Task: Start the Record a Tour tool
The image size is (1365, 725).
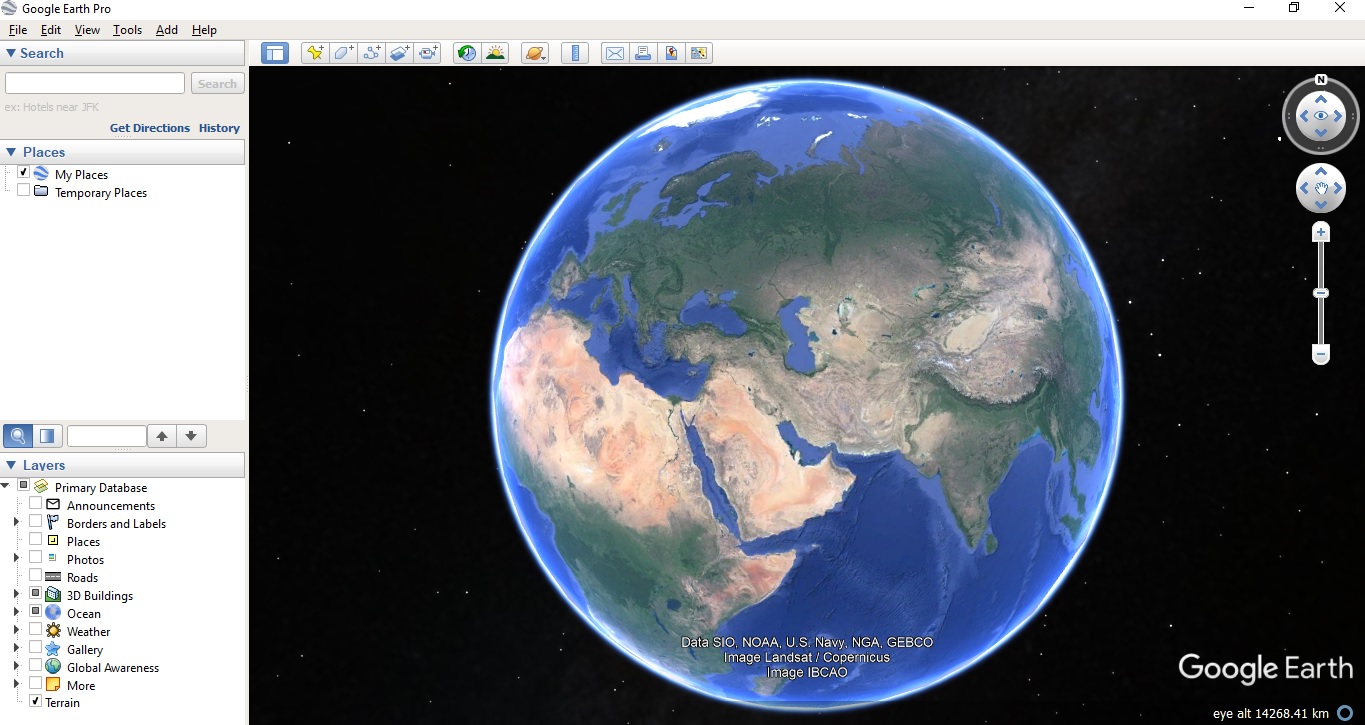Action: tap(428, 52)
